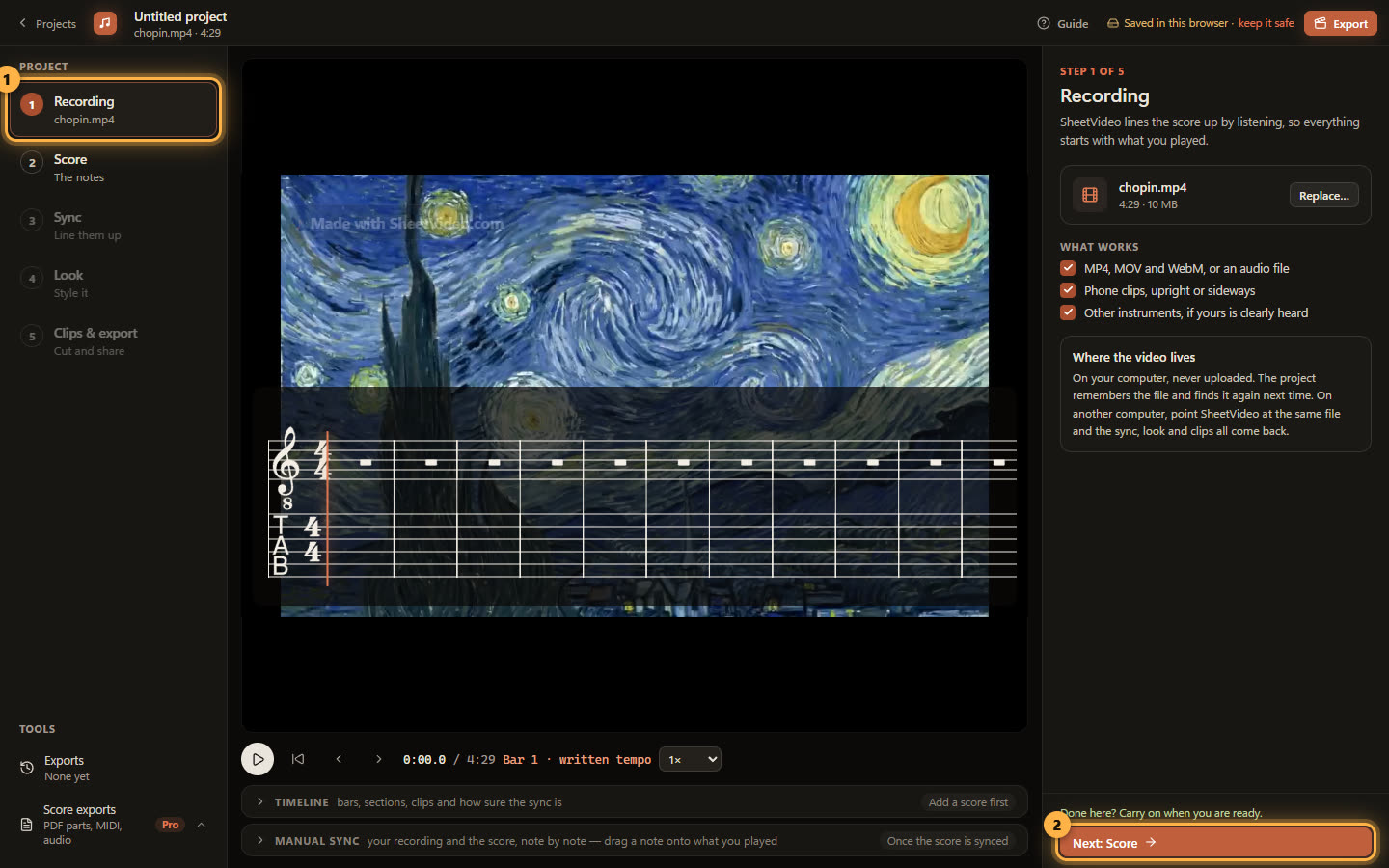Click the Next: Score button
The image size is (1389, 868).
pyautogui.click(x=1215, y=842)
